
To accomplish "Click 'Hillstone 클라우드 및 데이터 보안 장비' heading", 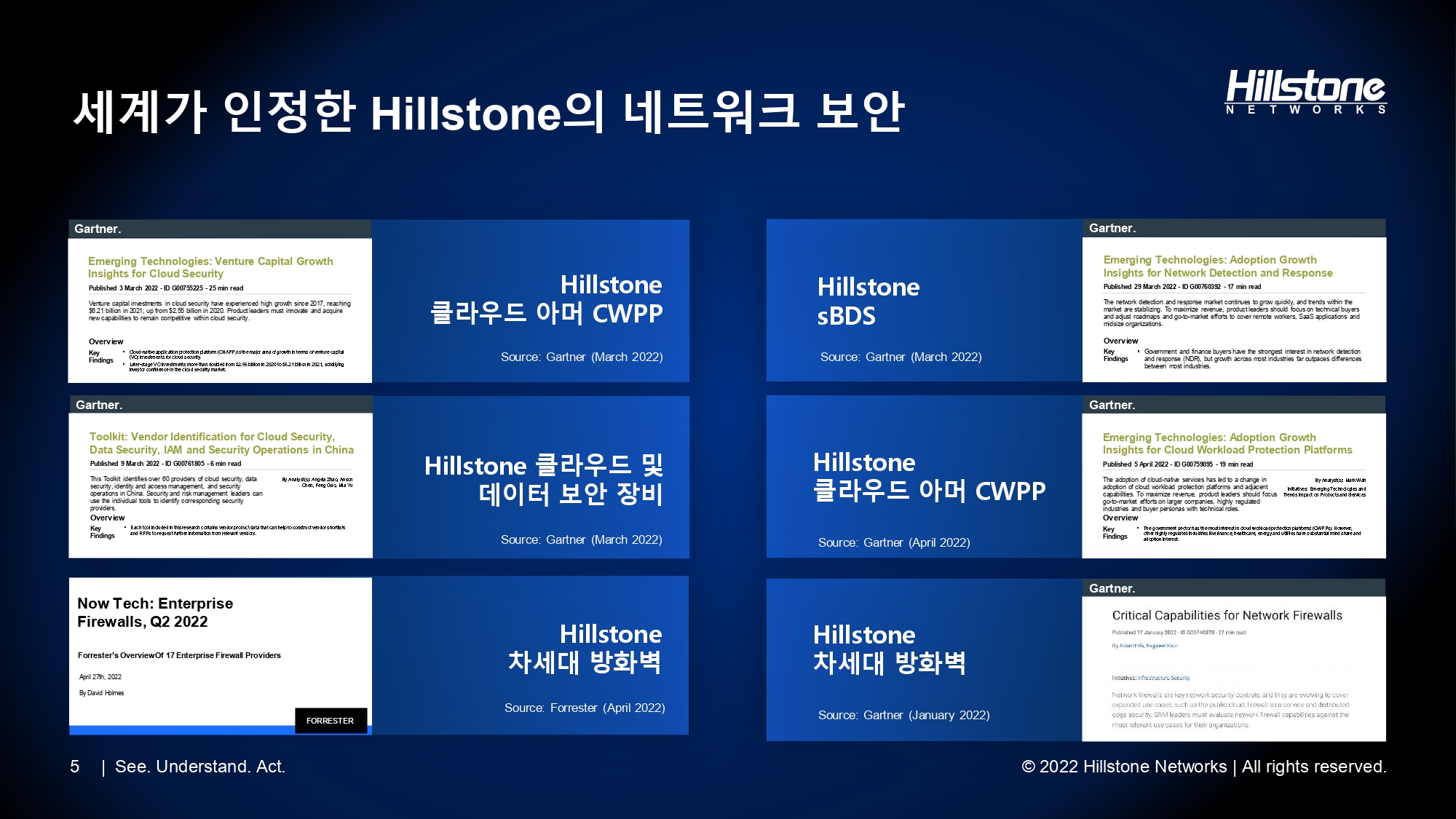I will coord(544,480).
